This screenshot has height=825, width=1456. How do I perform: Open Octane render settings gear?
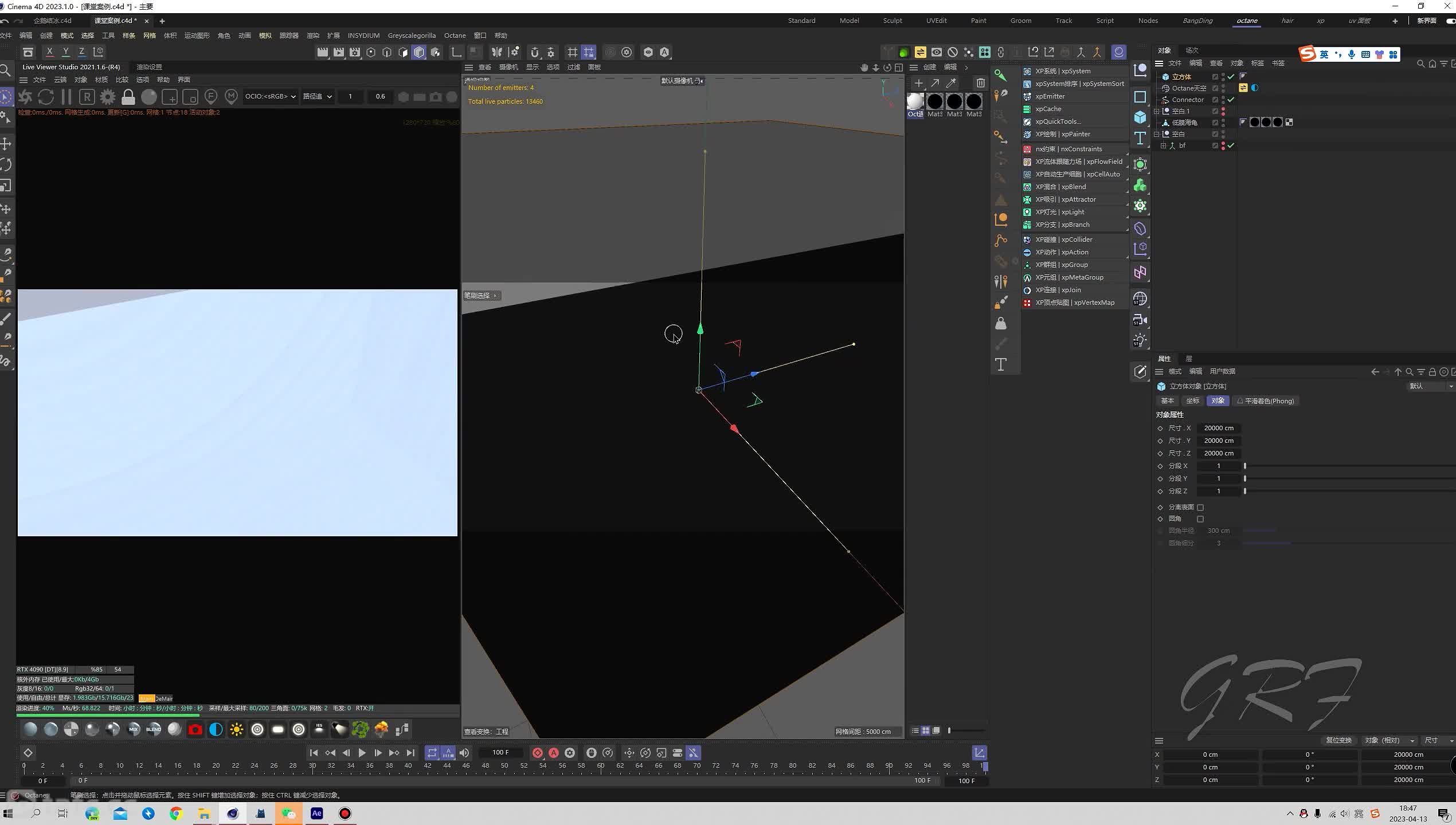[107, 97]
